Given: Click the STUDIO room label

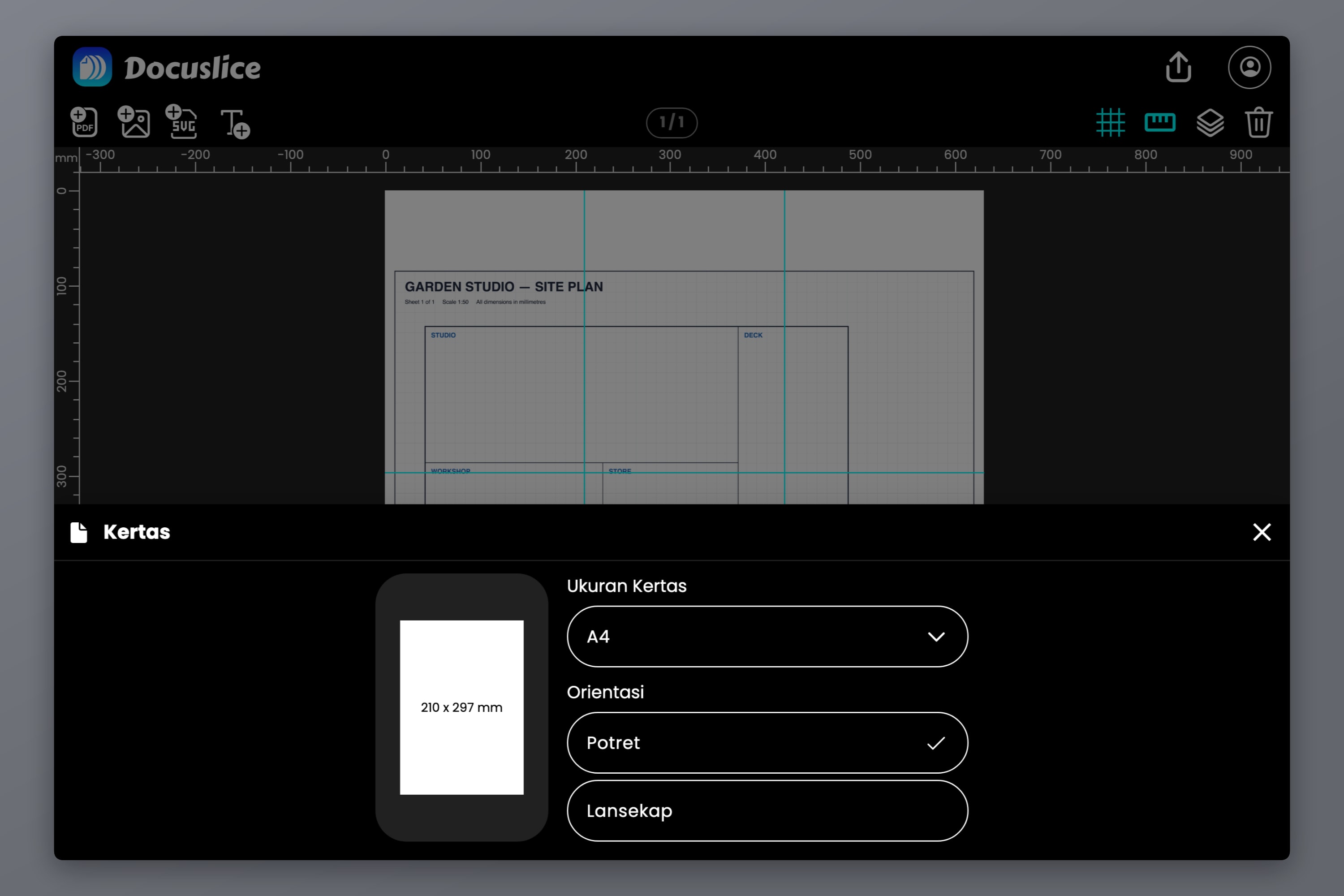Looking at the screenshot, I should [443, 336].
